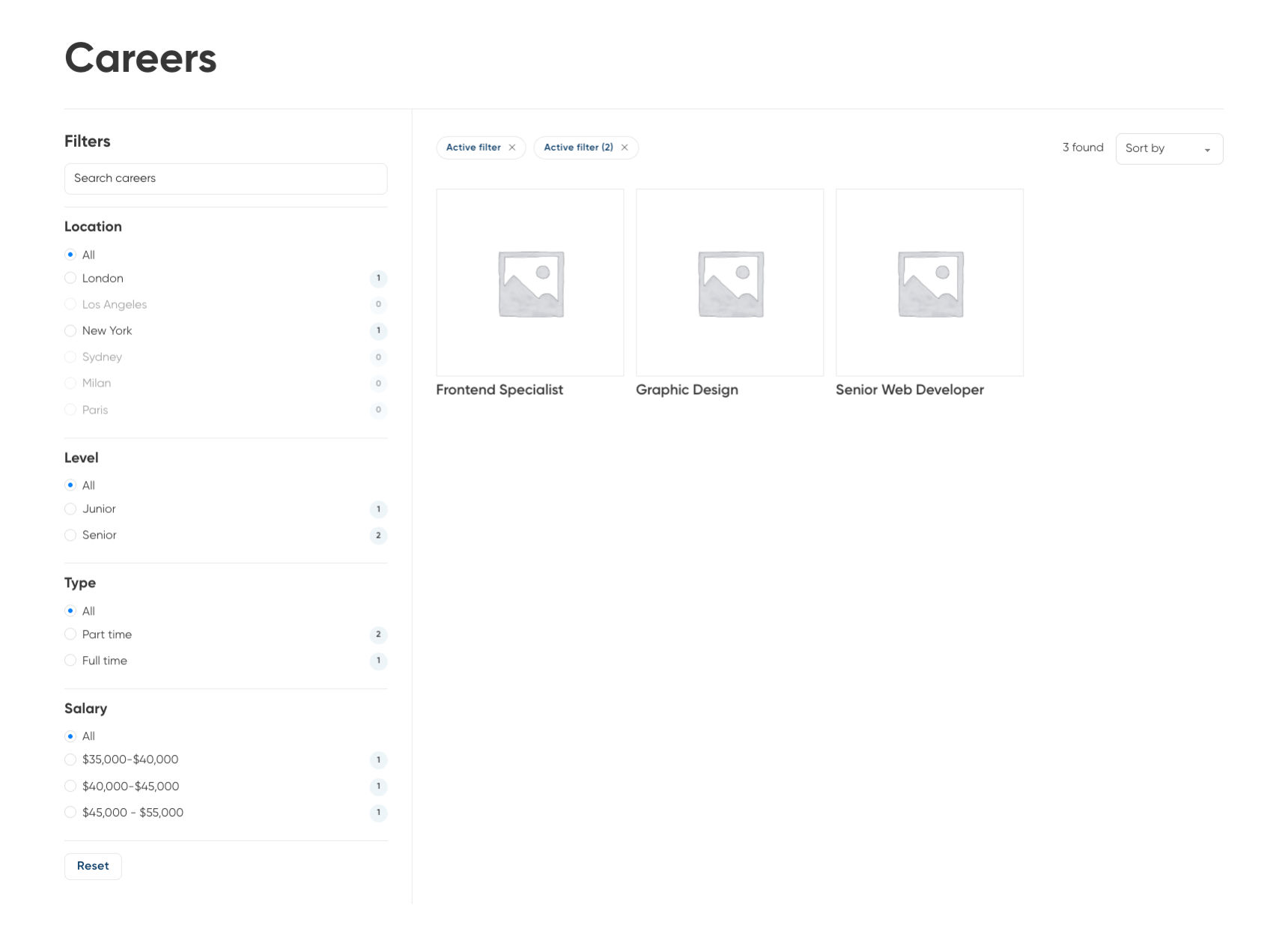Click the Senior Web Developer title link
Screen dimensions: 1288x931
[x=909, y=390]
